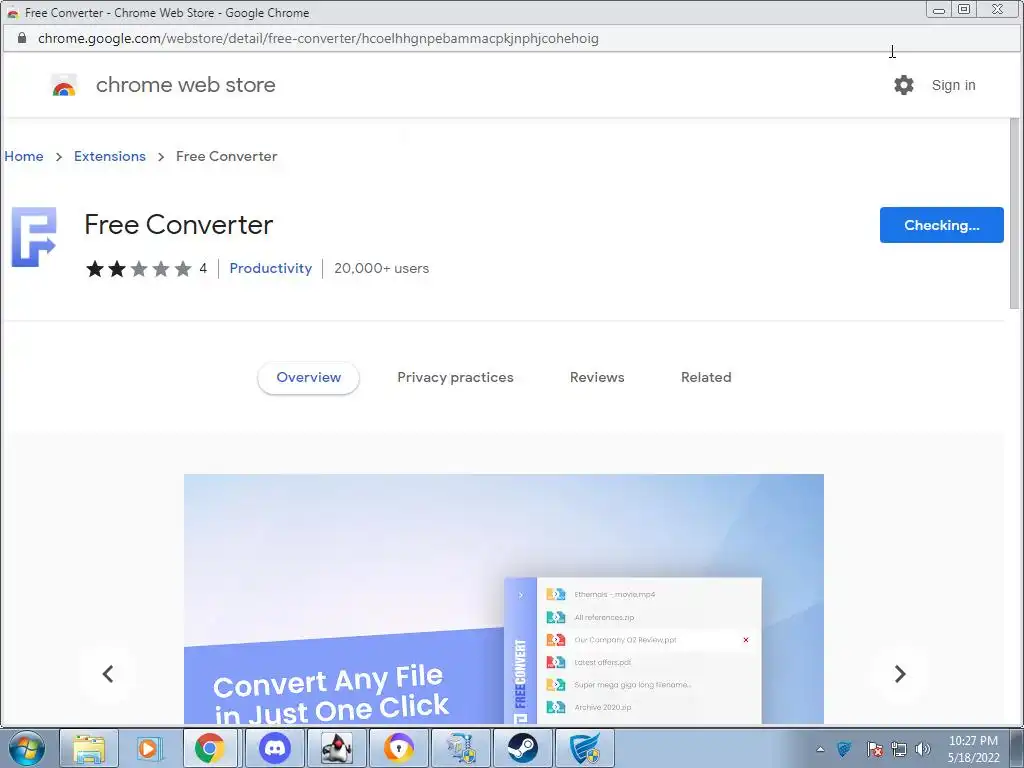
Task: Show the next screenshot with right arrow
Action: point(900,674)
